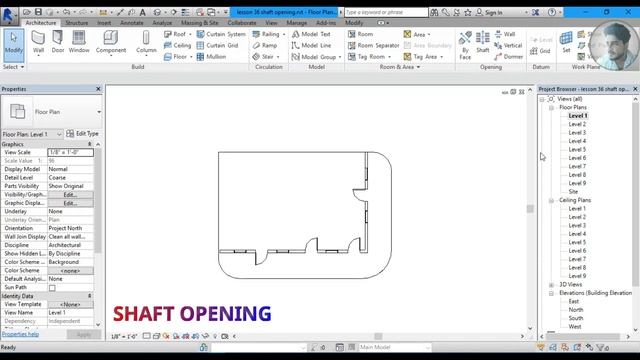Click the Sign In button
Image resolution: width=640 pixels, height=360 pixels.
pos(489,12)
